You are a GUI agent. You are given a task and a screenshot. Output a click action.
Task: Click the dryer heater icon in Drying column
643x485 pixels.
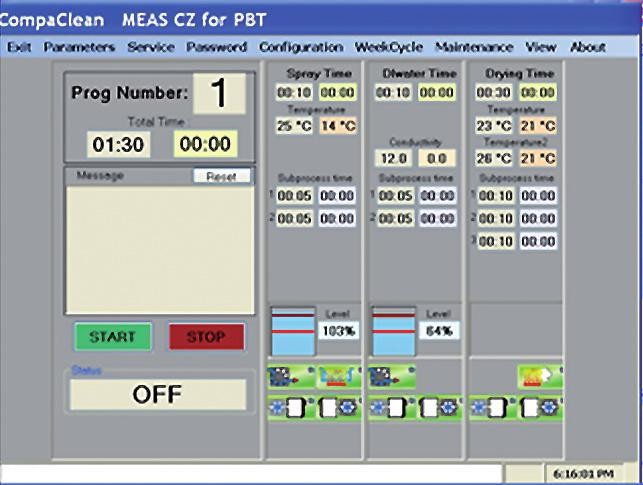[537, 377]
